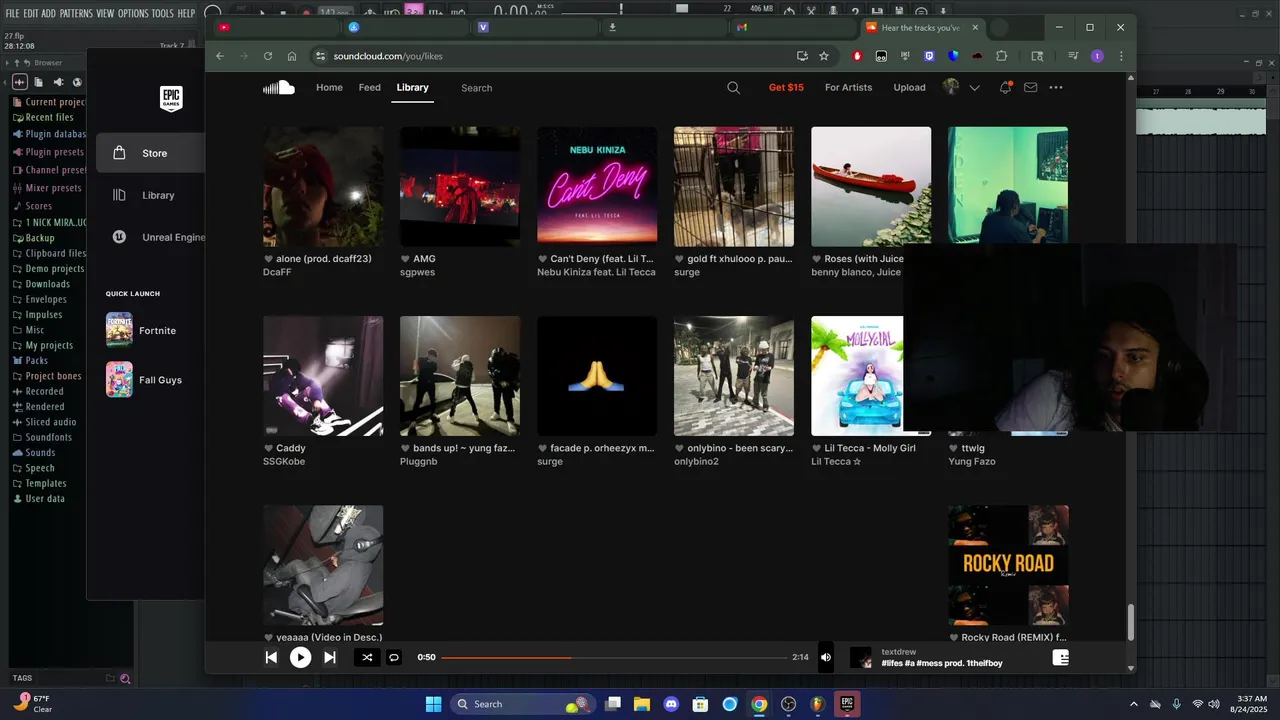Screen dimensions: 1280x720
Task: Expand the Packs folder in FL browser
Action: pos(31,360)
